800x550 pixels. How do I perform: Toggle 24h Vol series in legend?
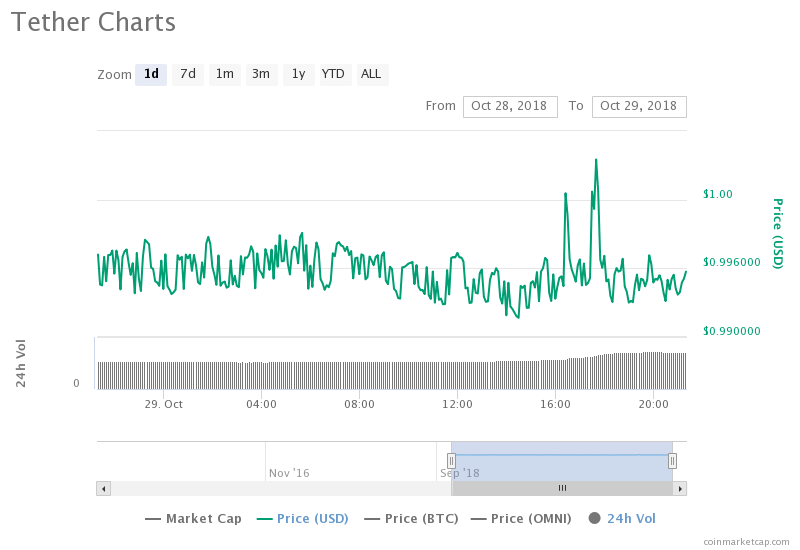coord(622,519)
